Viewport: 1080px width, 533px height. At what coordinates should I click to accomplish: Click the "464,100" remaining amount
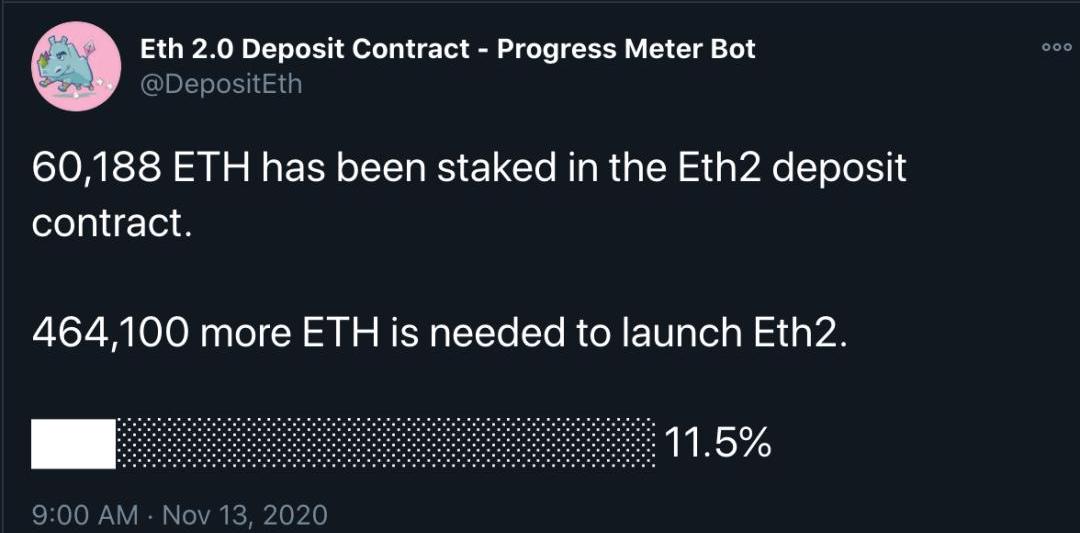coord(109,335)
